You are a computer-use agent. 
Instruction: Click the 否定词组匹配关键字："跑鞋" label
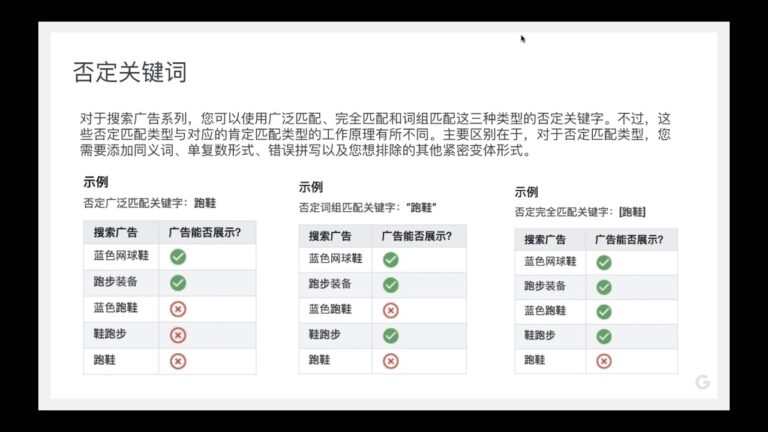click(x=367, y=207)
